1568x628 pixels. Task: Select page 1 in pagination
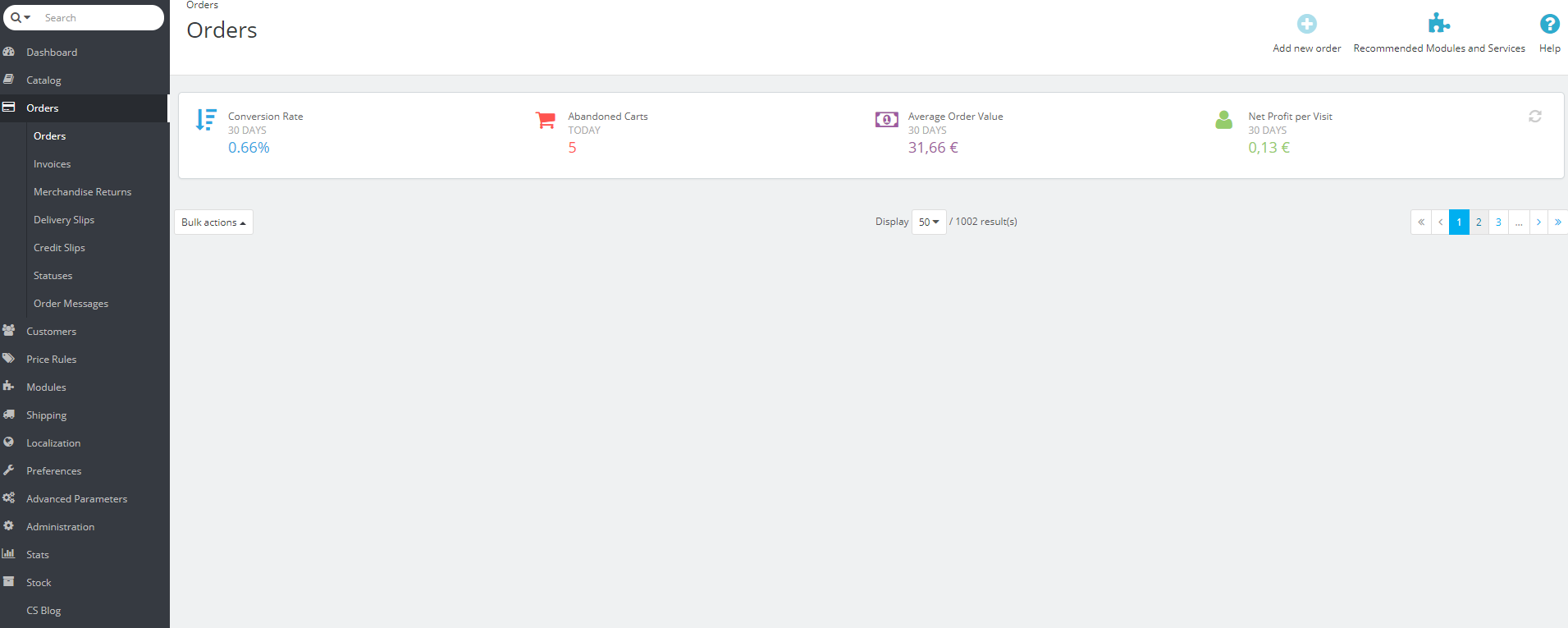tap(1459, 222)
